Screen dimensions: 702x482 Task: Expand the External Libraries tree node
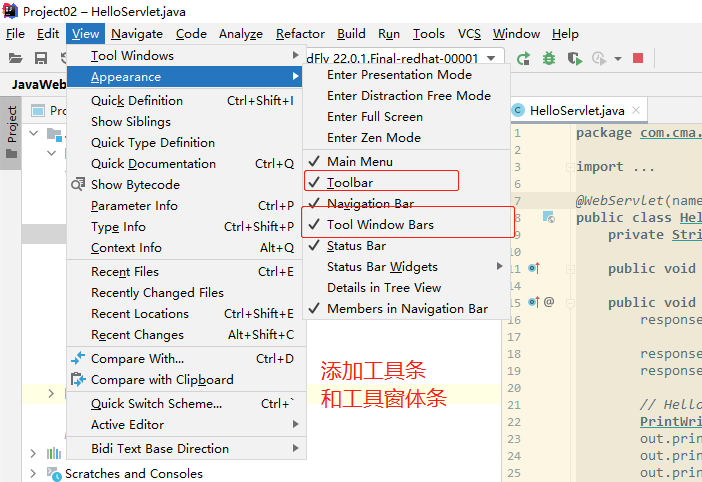(x=33, y=453)
